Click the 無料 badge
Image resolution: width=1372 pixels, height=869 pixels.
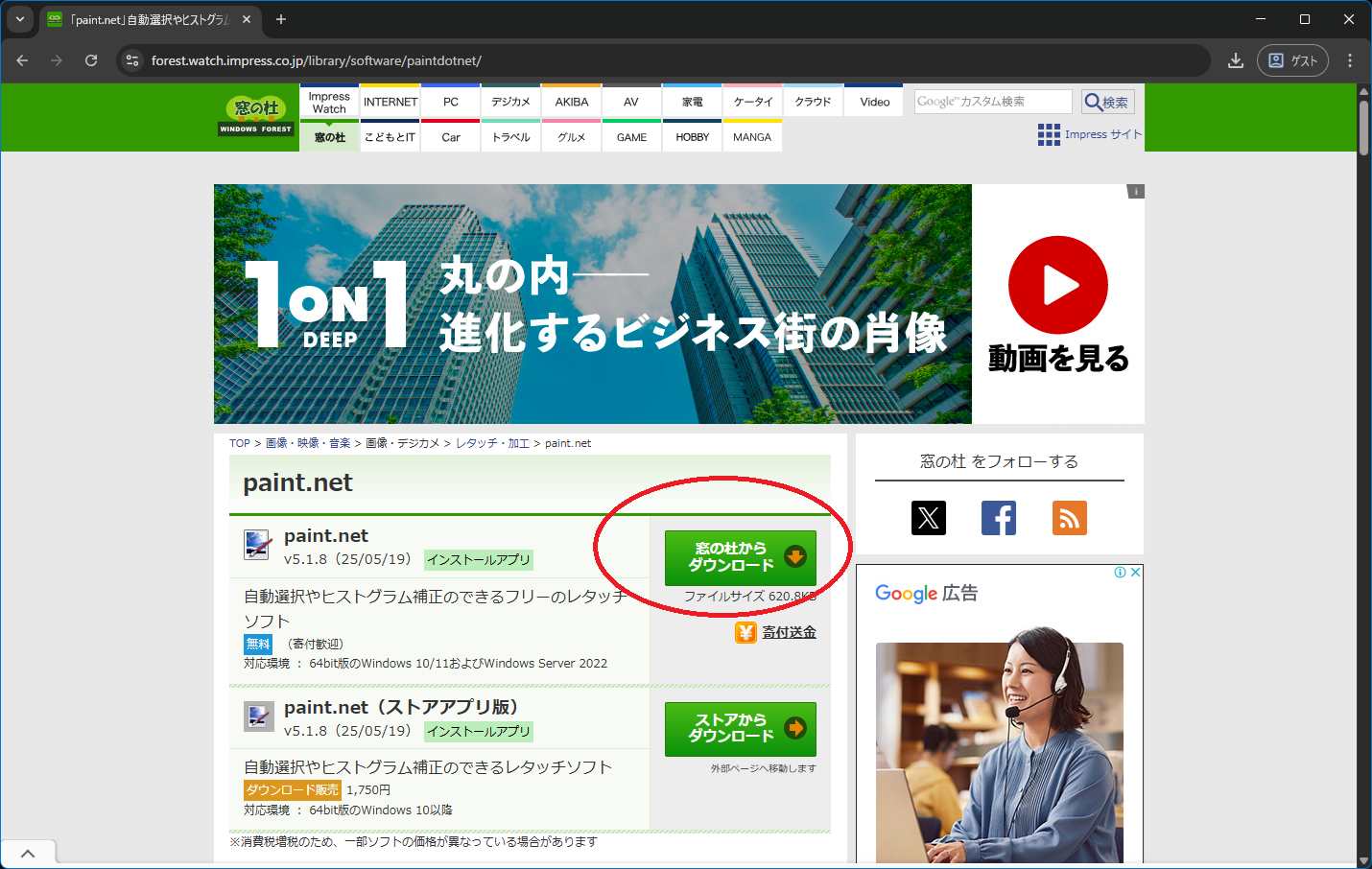[258, 645]
